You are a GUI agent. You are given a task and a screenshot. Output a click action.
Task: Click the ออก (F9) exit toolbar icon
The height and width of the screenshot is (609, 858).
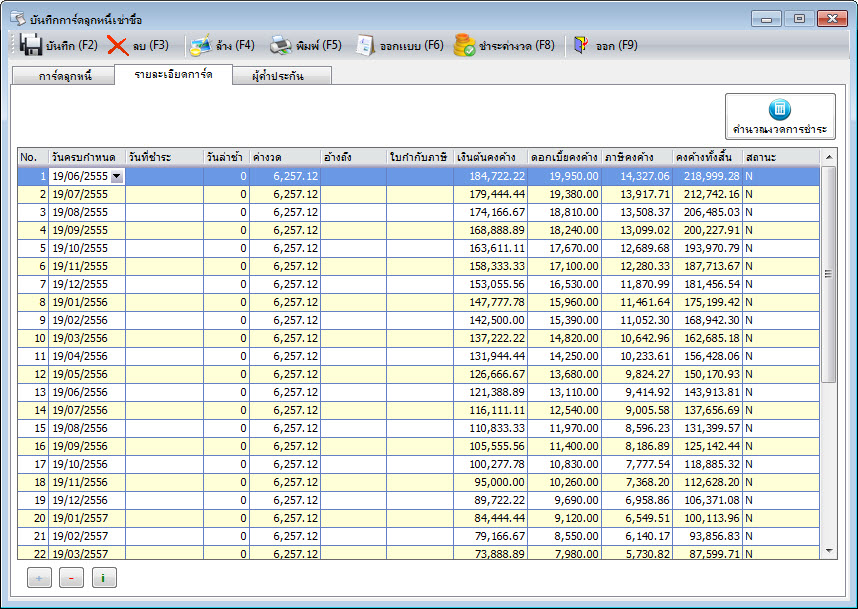[581, 45]
